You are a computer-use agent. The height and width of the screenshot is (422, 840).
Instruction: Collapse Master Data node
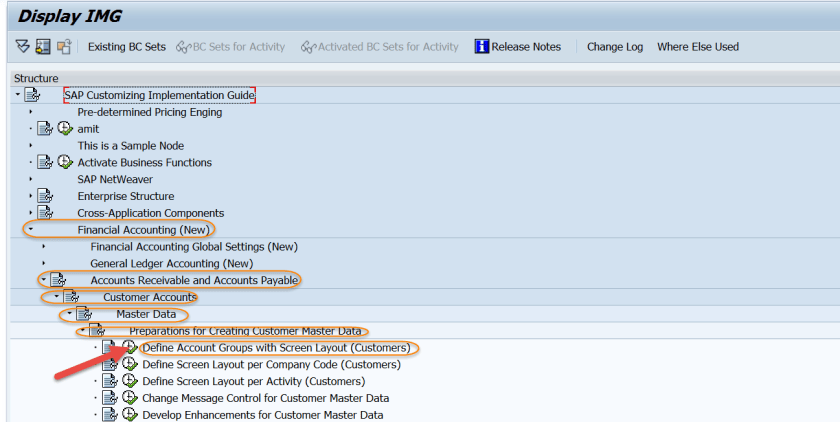pyautogui.click(x=69, y=313)
